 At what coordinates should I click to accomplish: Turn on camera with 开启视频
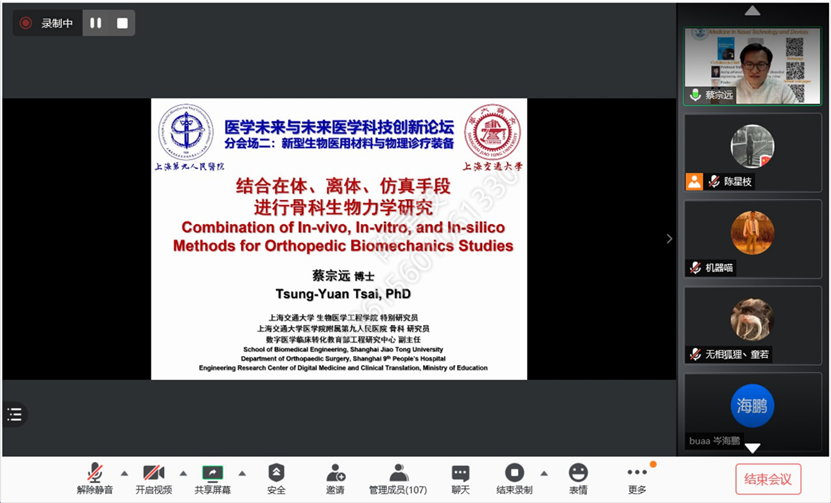[x=153, y=473]
